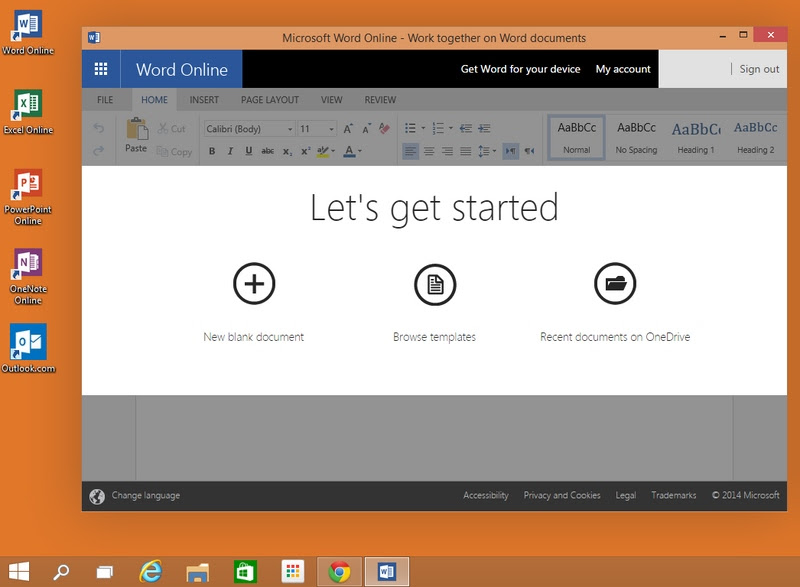Apply the Heading 2 style
Viewport: 800px width, 587px height.
point(756,138)
